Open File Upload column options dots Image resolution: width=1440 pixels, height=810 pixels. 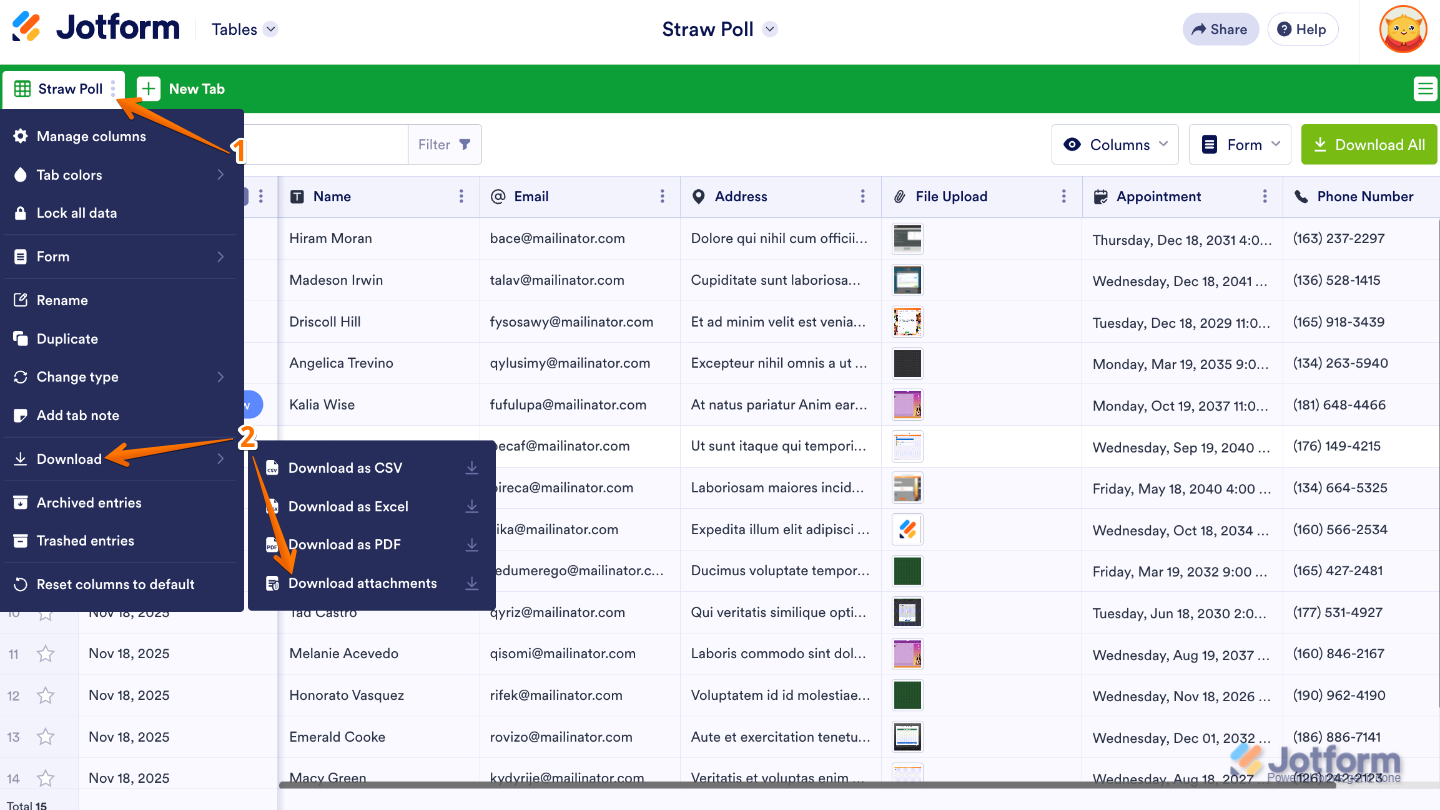click(1064, 197)
